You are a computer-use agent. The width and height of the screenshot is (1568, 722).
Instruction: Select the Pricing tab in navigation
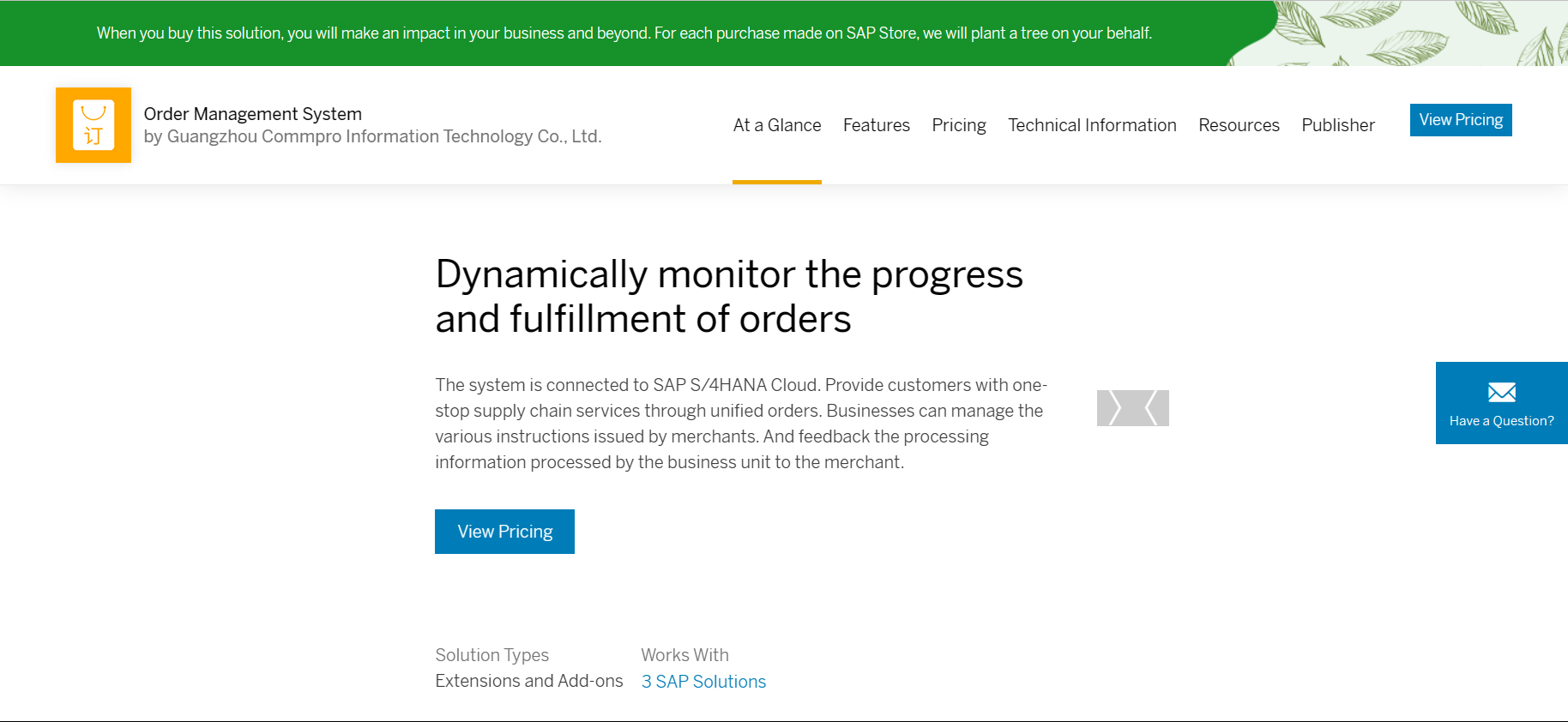958,125
